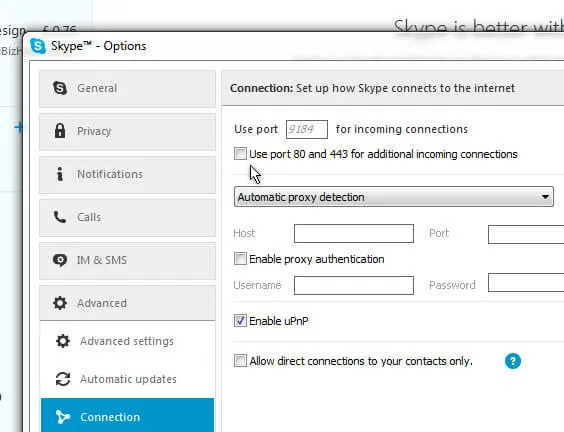The width and height of the screenshot is (564, 432).
Task: Click the 'Skype™ - Options' window title
Action: [x=99, y=46]
